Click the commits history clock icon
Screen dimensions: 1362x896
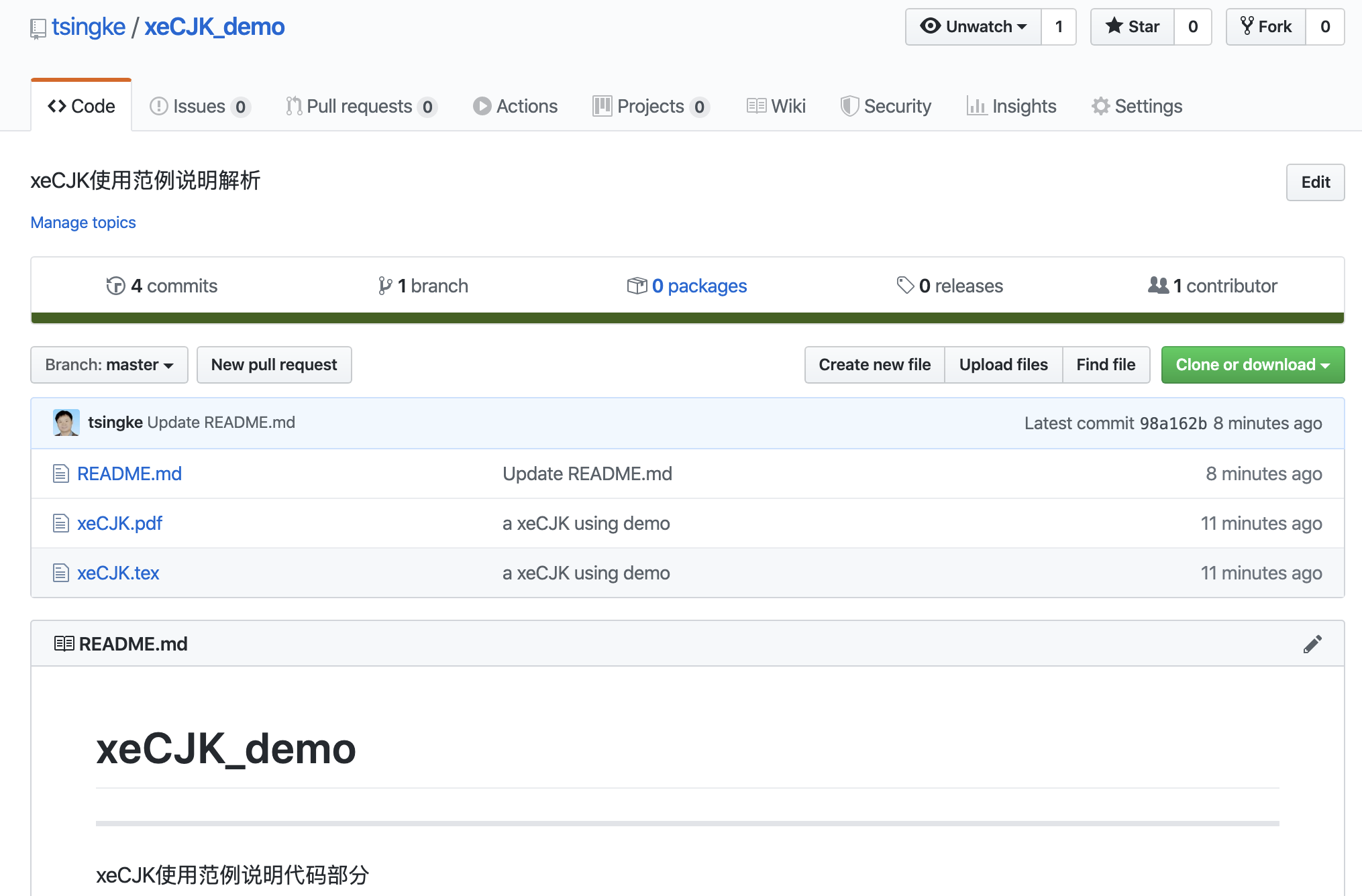click(x=115, y=286)
